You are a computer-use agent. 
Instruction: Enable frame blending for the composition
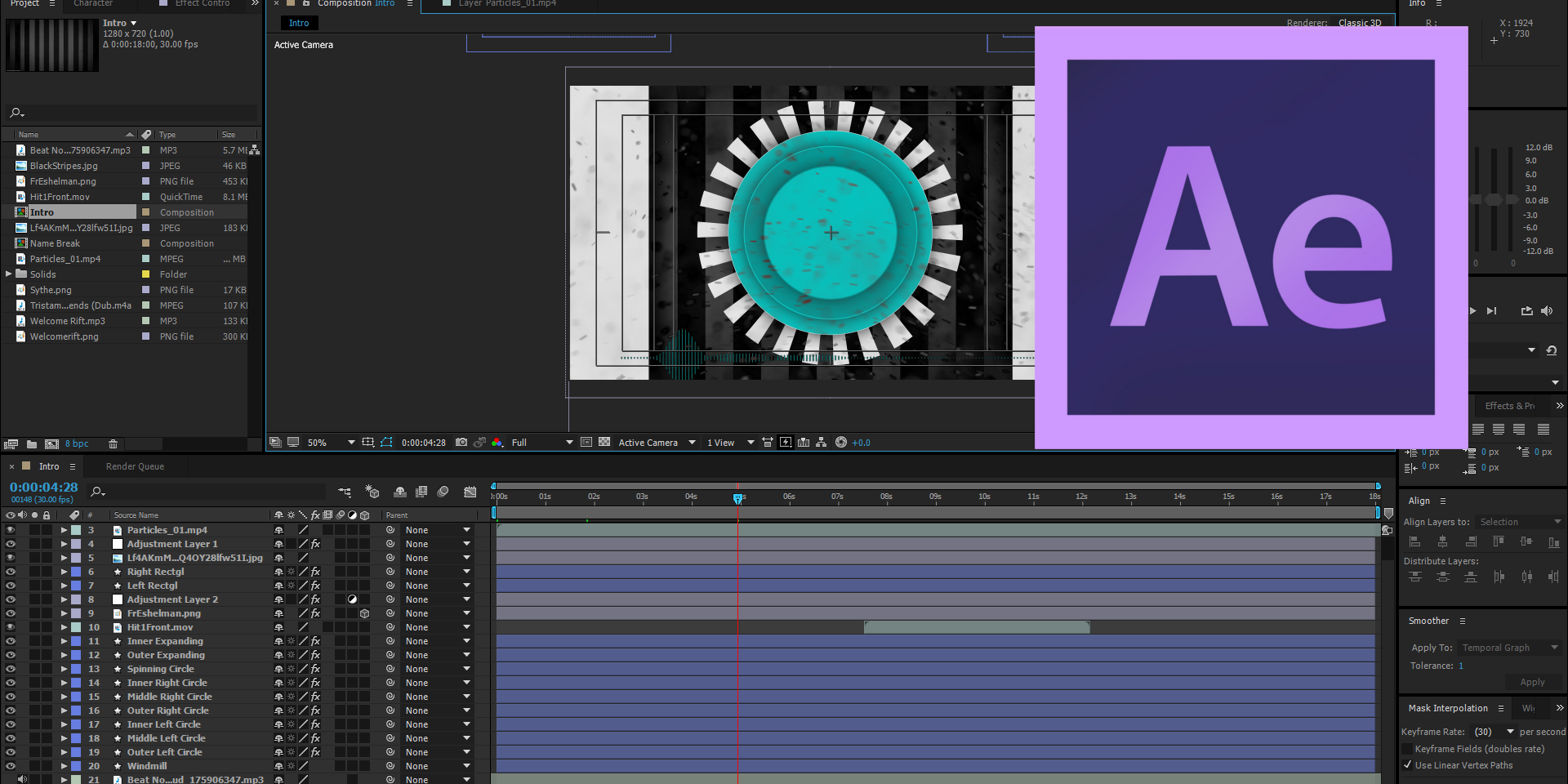click(x=421, y=492)
